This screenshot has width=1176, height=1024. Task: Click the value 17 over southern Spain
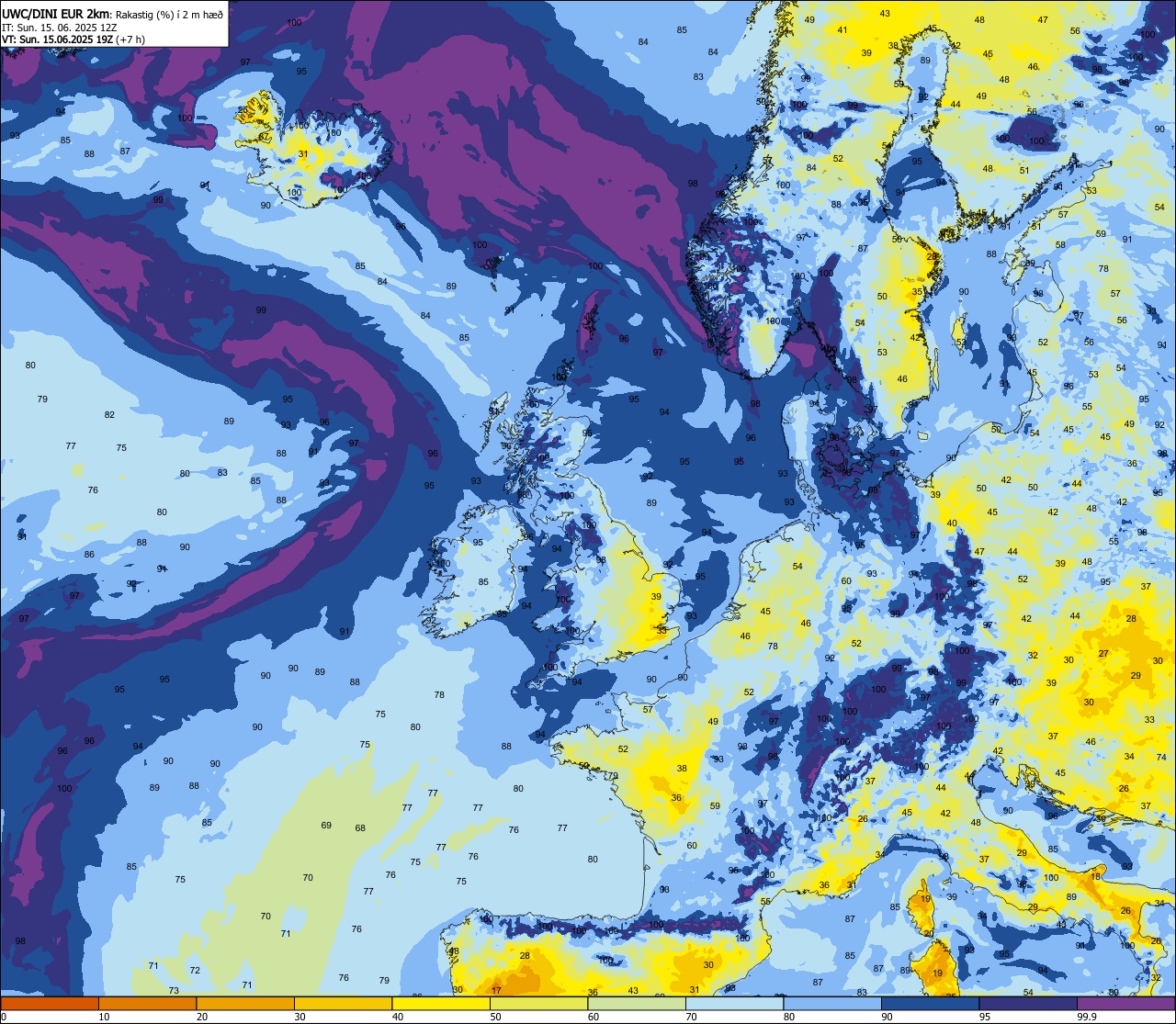496,990
